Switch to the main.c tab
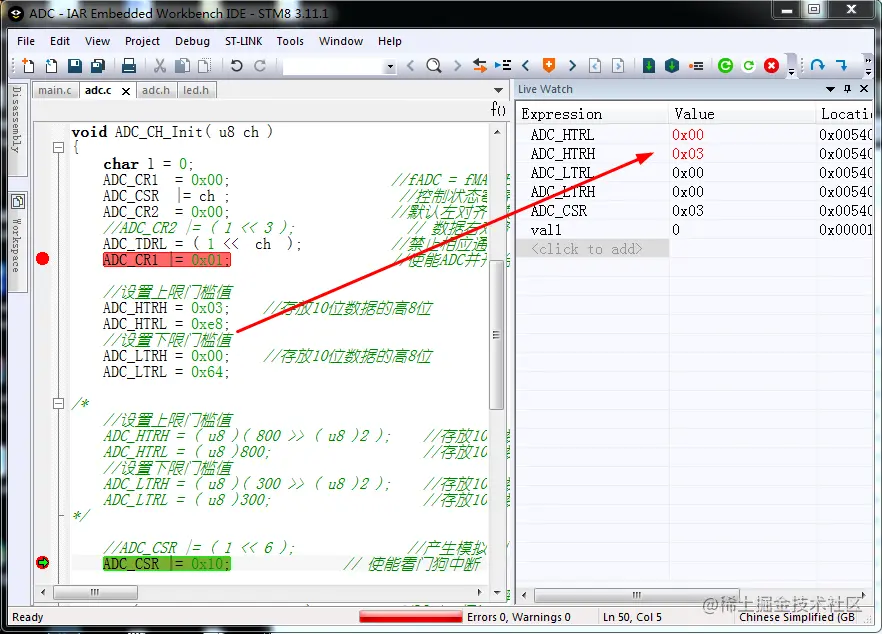 (x=55, y=90)
